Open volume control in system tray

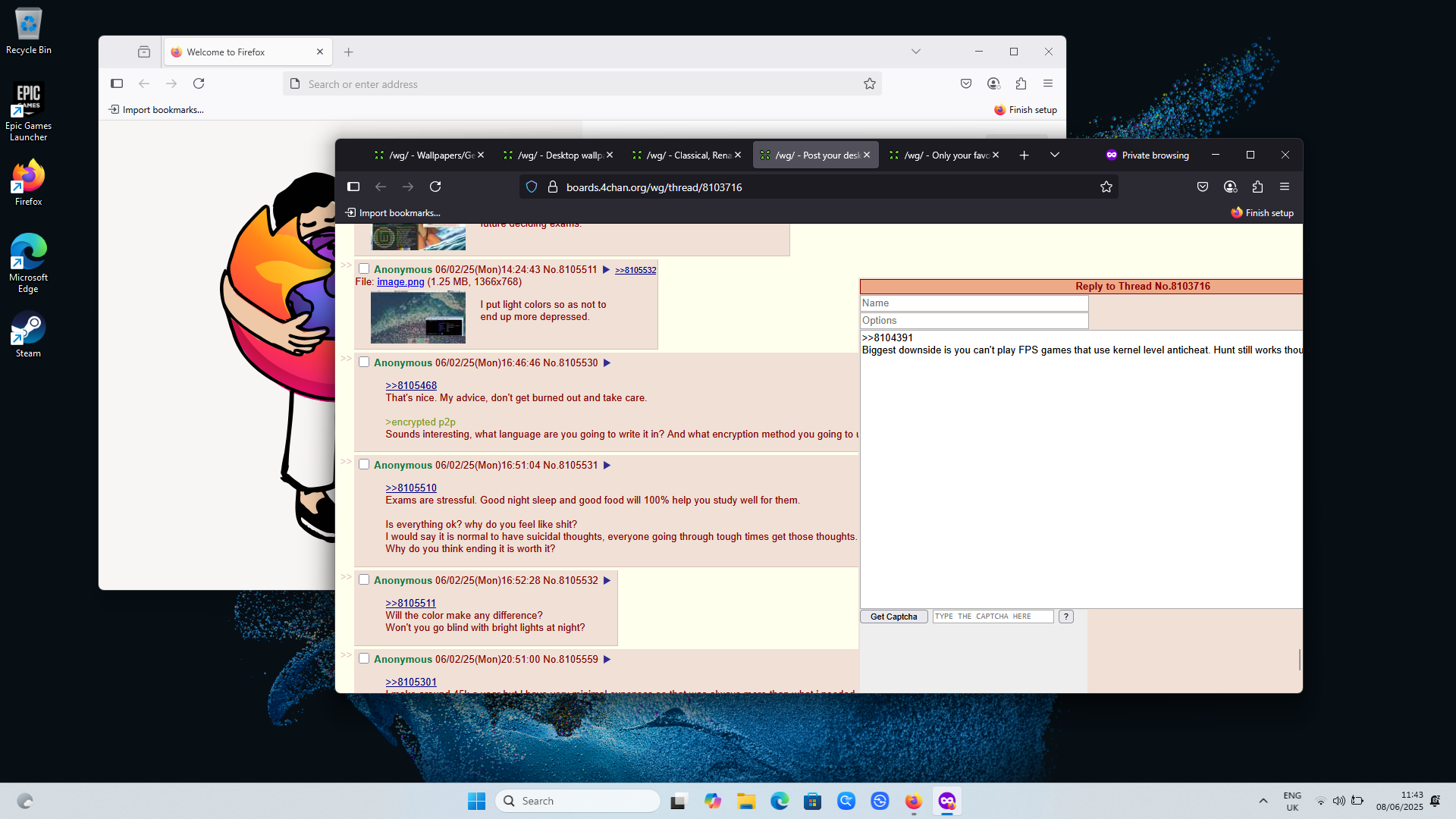1338,801
